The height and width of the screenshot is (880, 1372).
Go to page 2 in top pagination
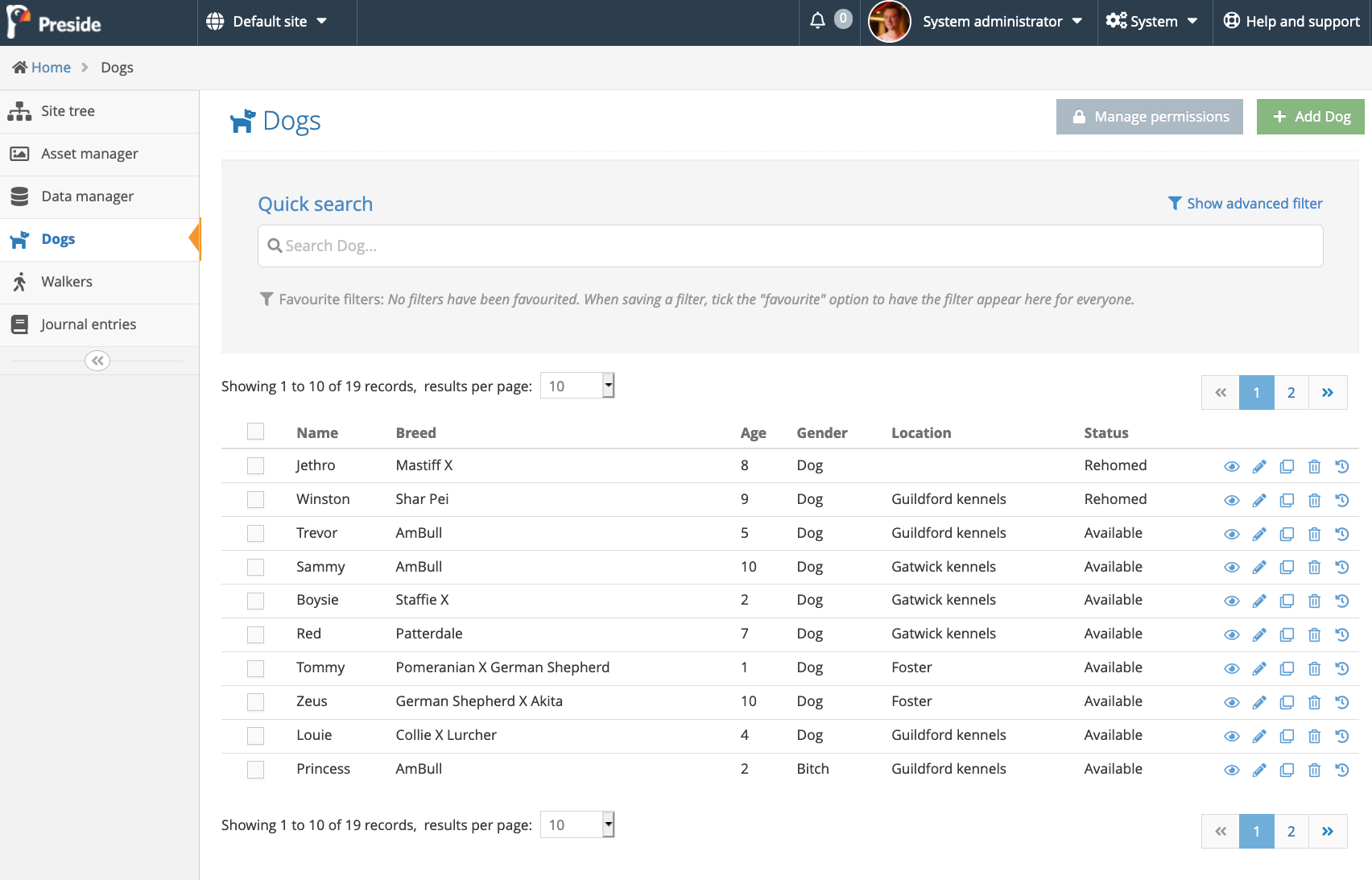pos(1291,393)
